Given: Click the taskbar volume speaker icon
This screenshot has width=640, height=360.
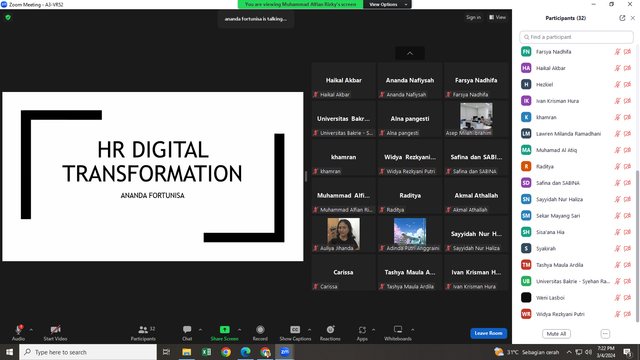Looking at the screenshot, I should 588,352.
